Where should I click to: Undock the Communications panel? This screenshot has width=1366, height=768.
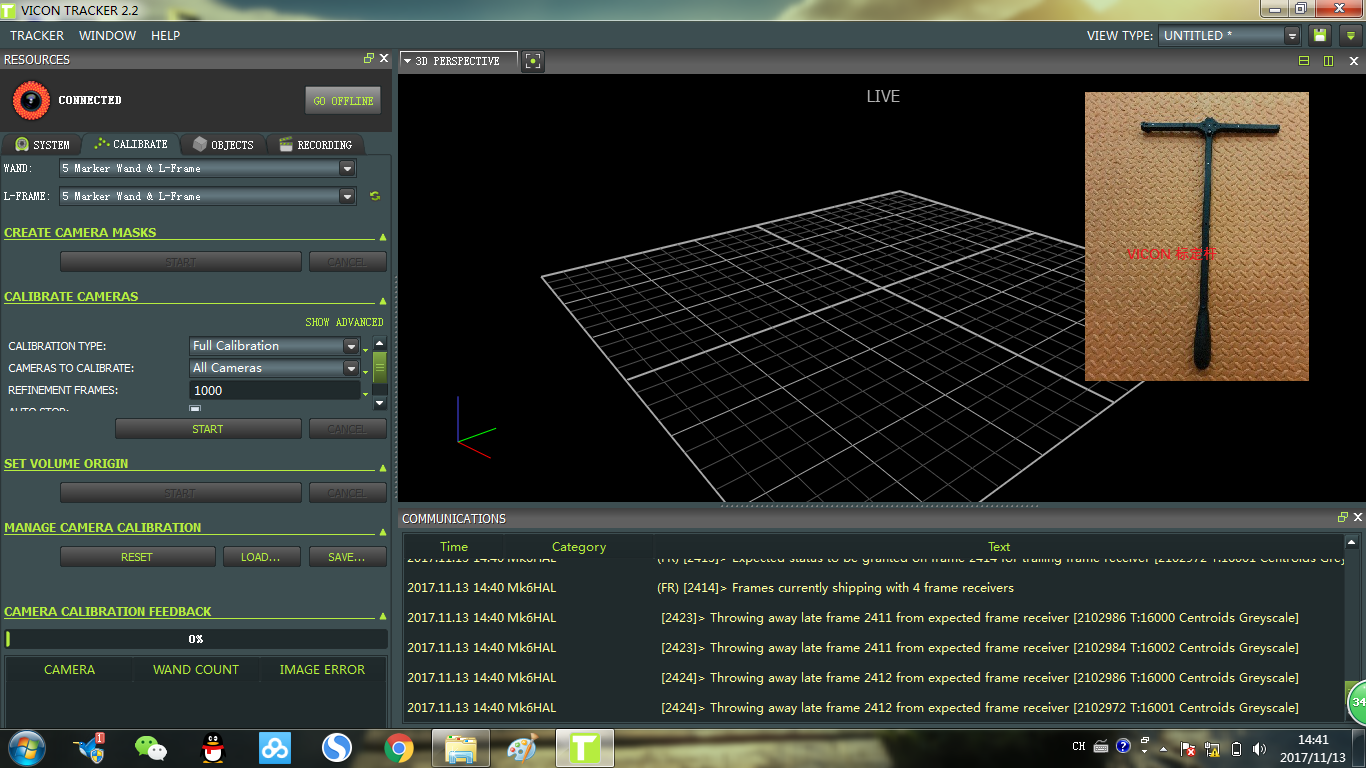(x=1342, y=517)
